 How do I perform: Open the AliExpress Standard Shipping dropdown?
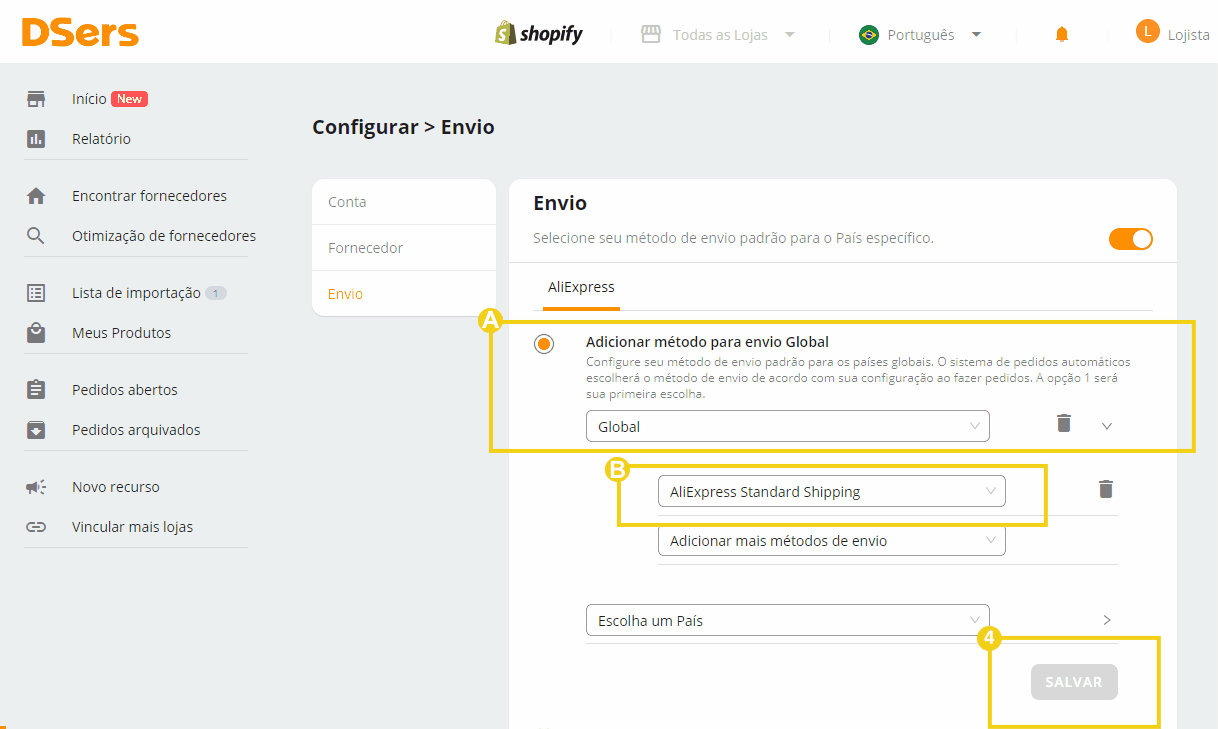pyautogui.click(x=832, y=491)
